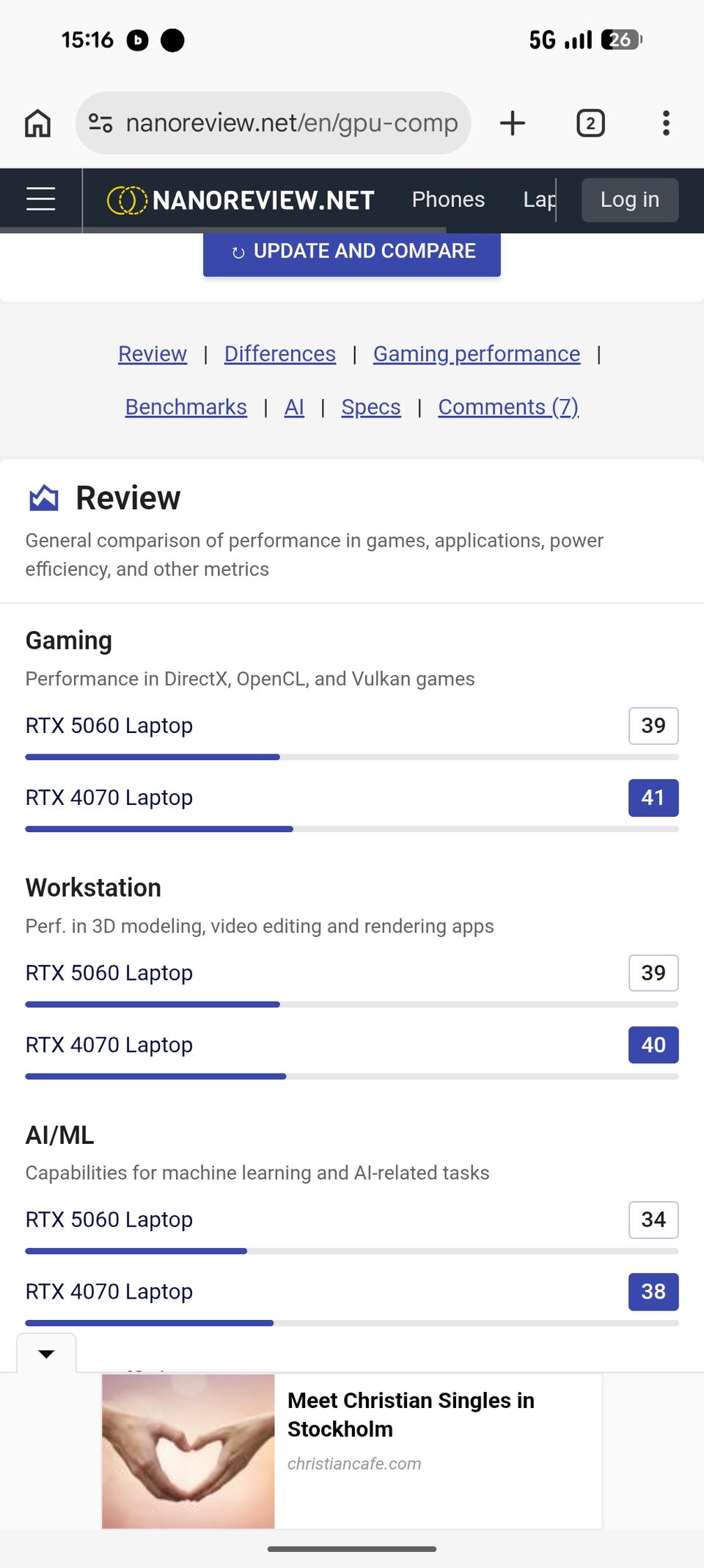Open the Phones menu item
The height and width of the screenshot is (1568, 704).
[448, 200]
